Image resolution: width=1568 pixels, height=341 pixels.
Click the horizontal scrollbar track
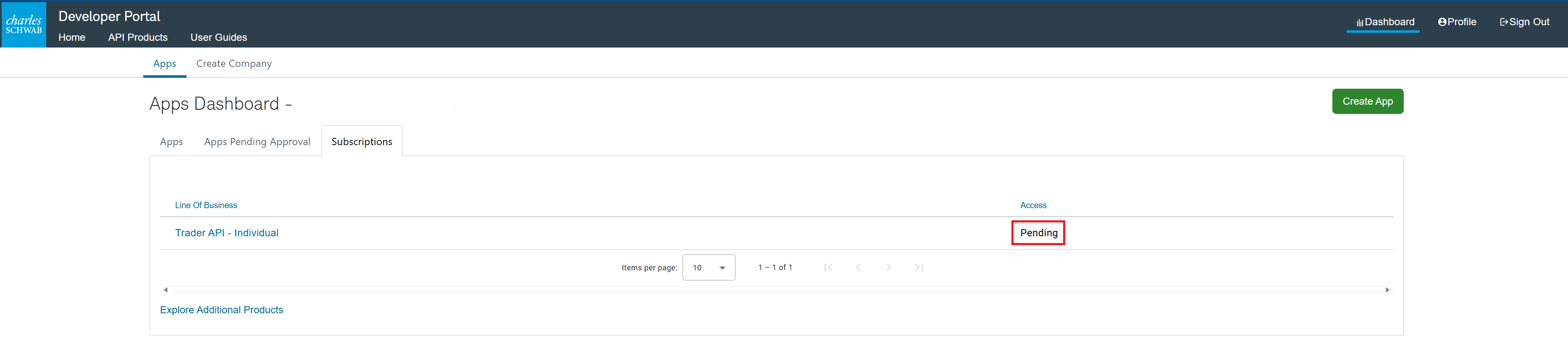pyautogui.click(x=776, y=290)
